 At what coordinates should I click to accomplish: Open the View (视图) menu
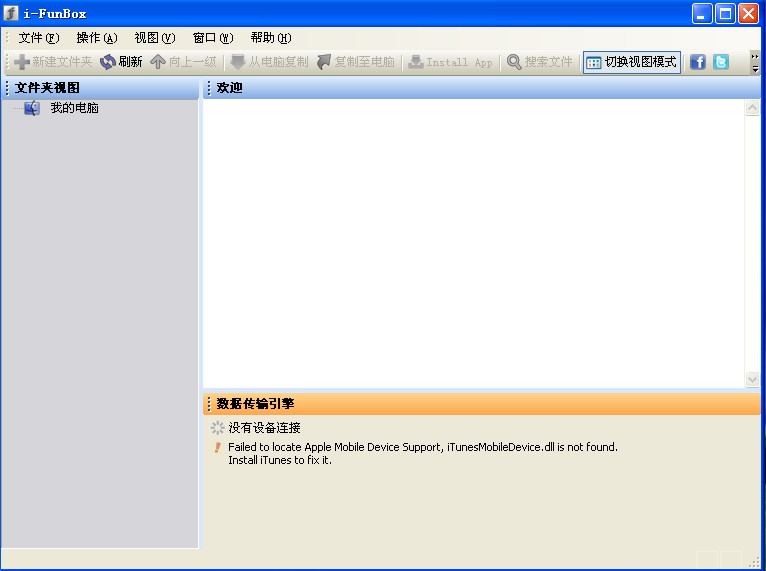[x=154, y=38]
